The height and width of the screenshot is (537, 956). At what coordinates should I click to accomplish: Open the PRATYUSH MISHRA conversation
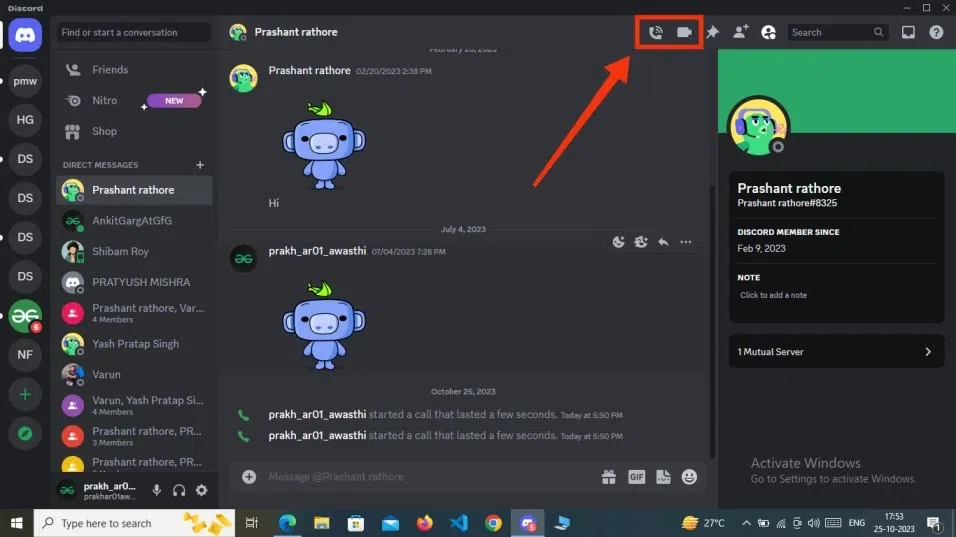point(134,282)
